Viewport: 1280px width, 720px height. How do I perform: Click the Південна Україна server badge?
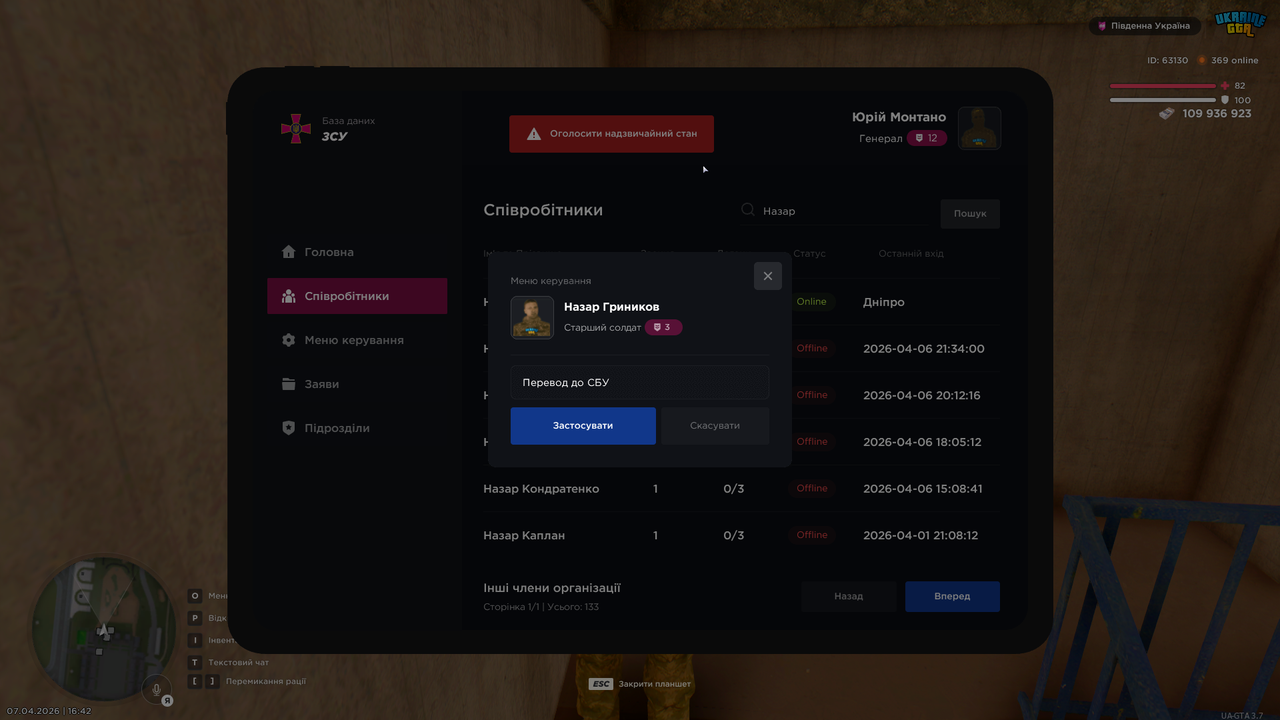pos(1145,26)
